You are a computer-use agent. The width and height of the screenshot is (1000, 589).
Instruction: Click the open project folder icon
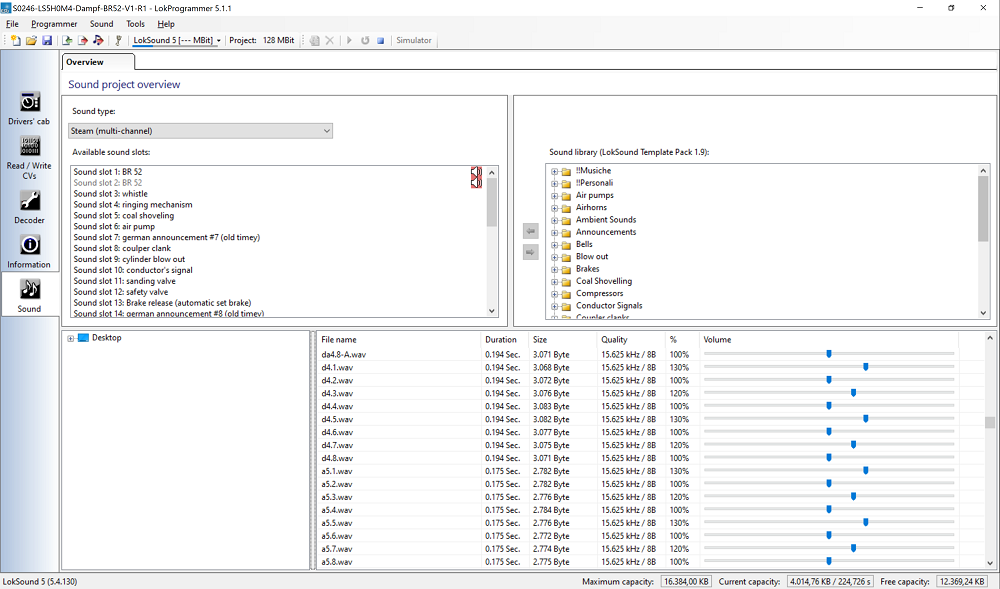(31, 41)
